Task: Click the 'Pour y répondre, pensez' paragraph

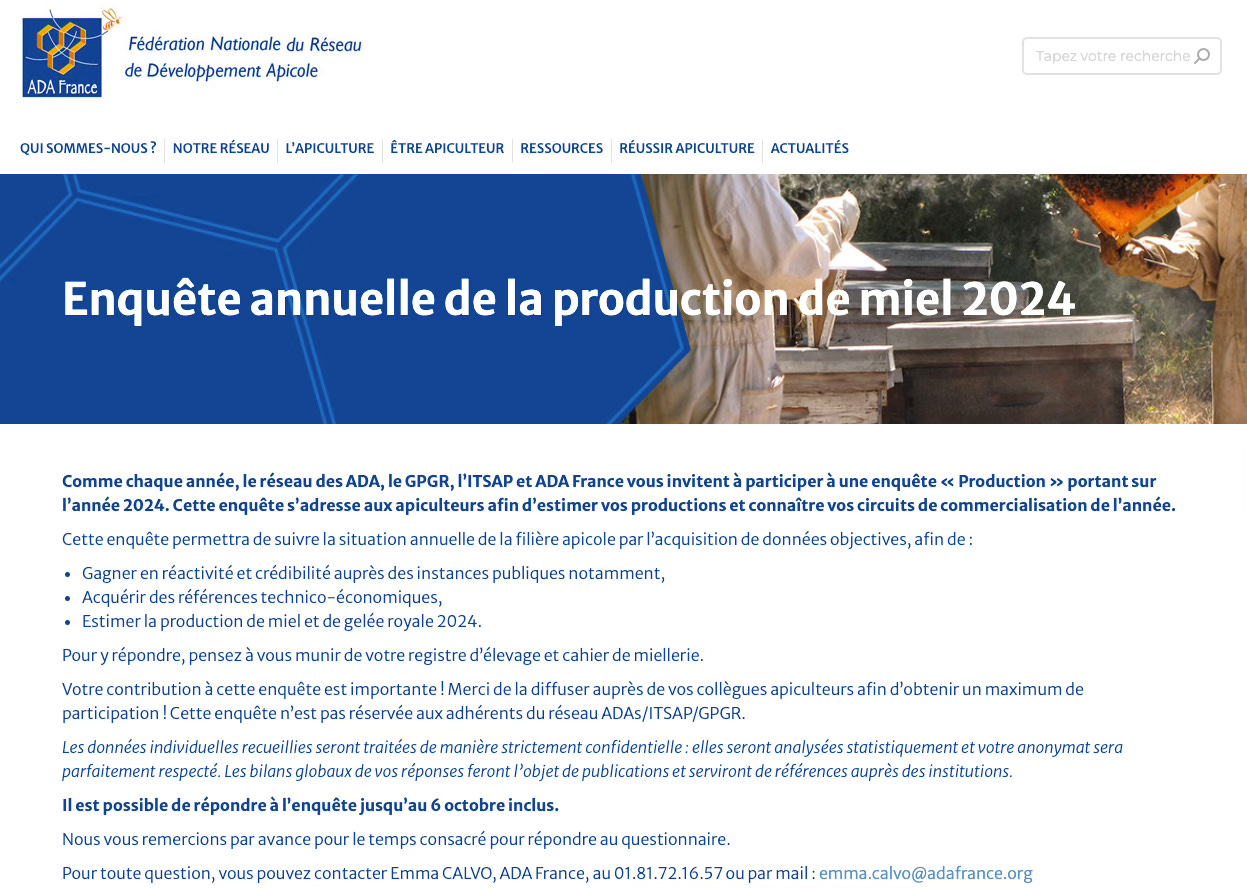Action: pyautogui.click(x=383, y=655)
